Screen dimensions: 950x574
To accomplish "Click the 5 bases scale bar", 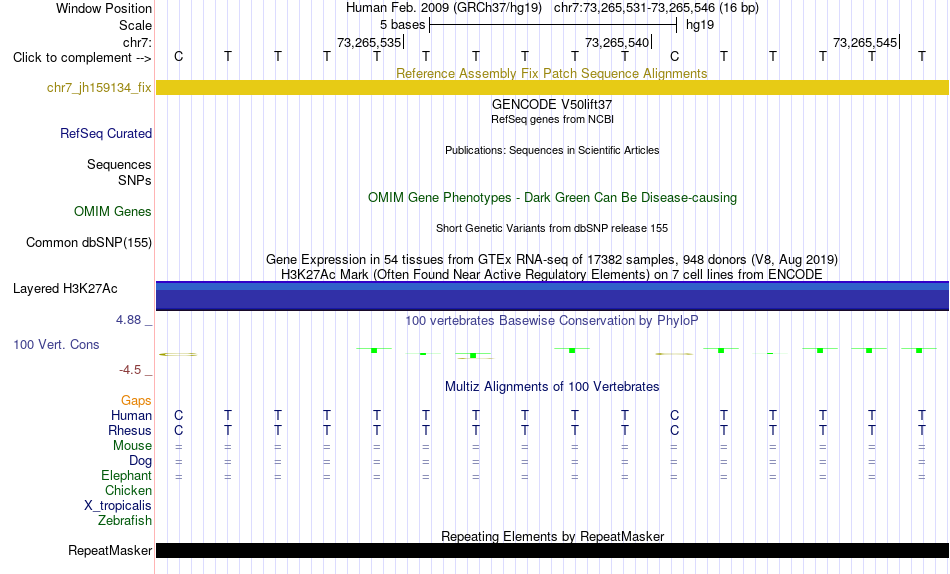I will (553, 25).
